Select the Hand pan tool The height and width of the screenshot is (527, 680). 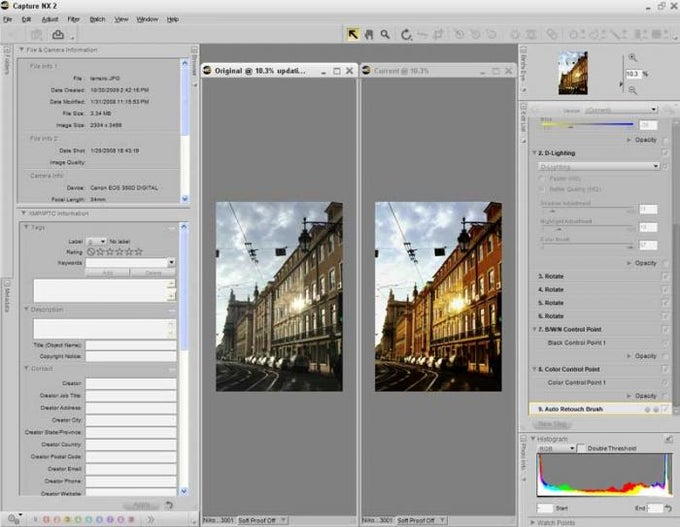(x=369, y=35)
